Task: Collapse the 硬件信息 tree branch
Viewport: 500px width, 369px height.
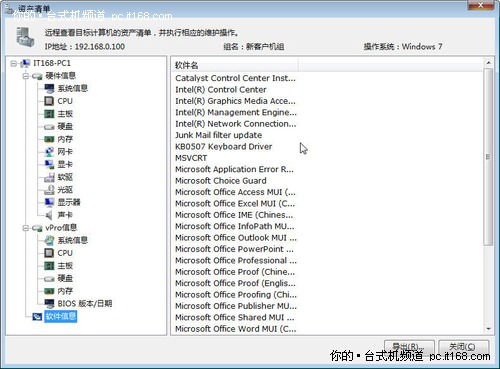Action: [x=26, y=76]
